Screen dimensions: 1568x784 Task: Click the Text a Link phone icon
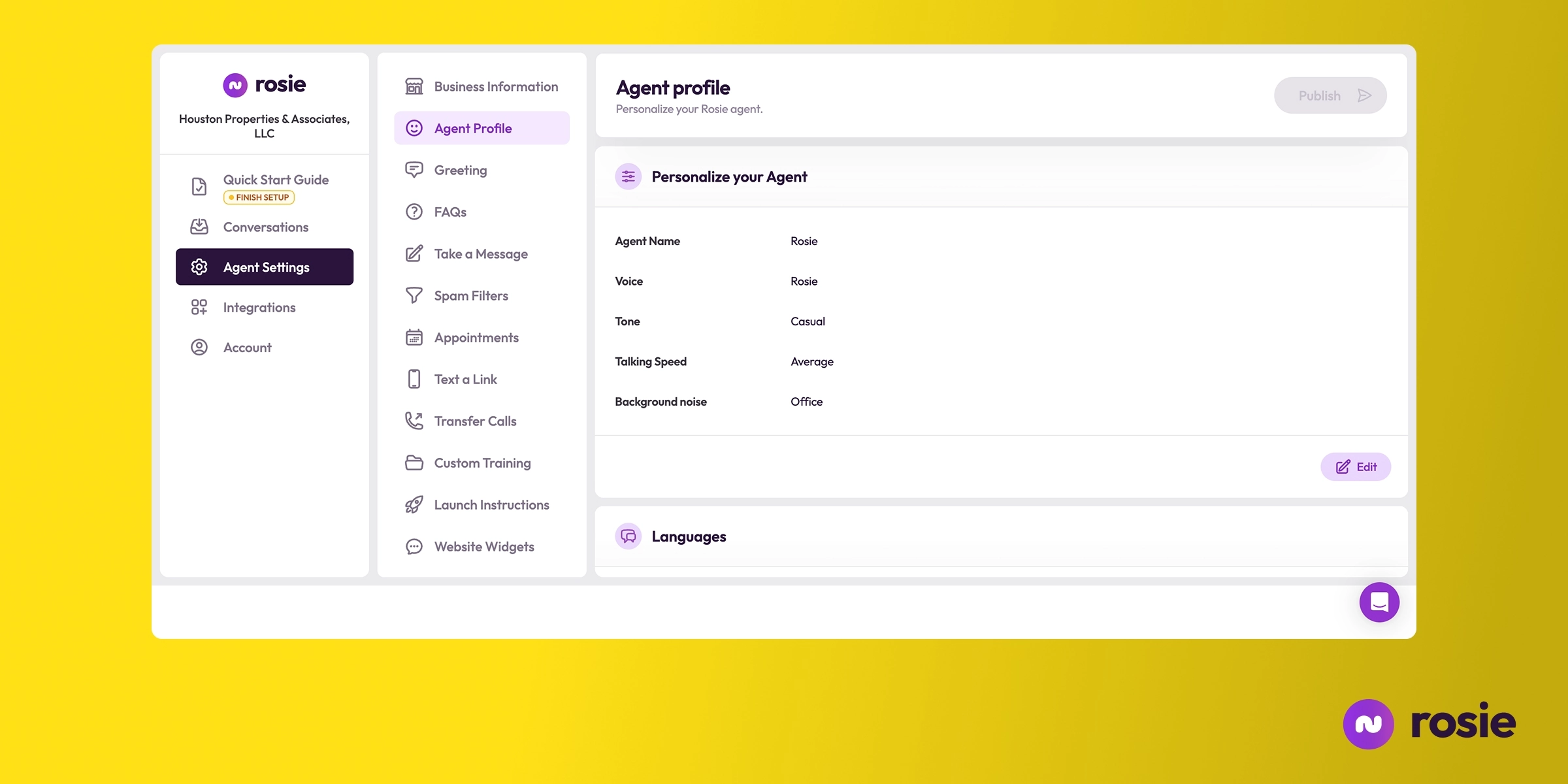(x=414, y=379)
